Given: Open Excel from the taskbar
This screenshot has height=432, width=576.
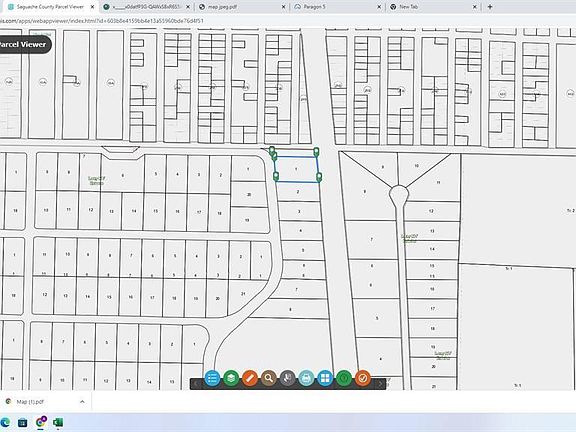Looking at the screenshot, I should click(58, 422).
